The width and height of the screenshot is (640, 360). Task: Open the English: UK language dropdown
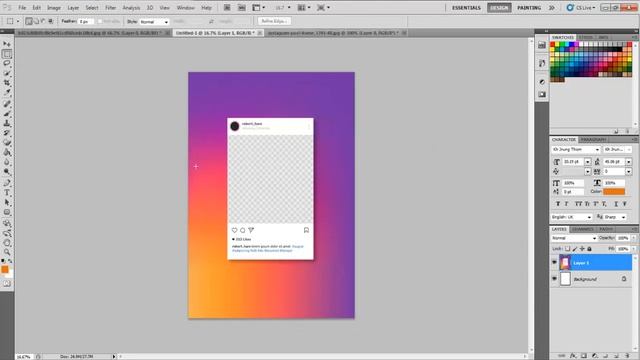tap(571, 217)
